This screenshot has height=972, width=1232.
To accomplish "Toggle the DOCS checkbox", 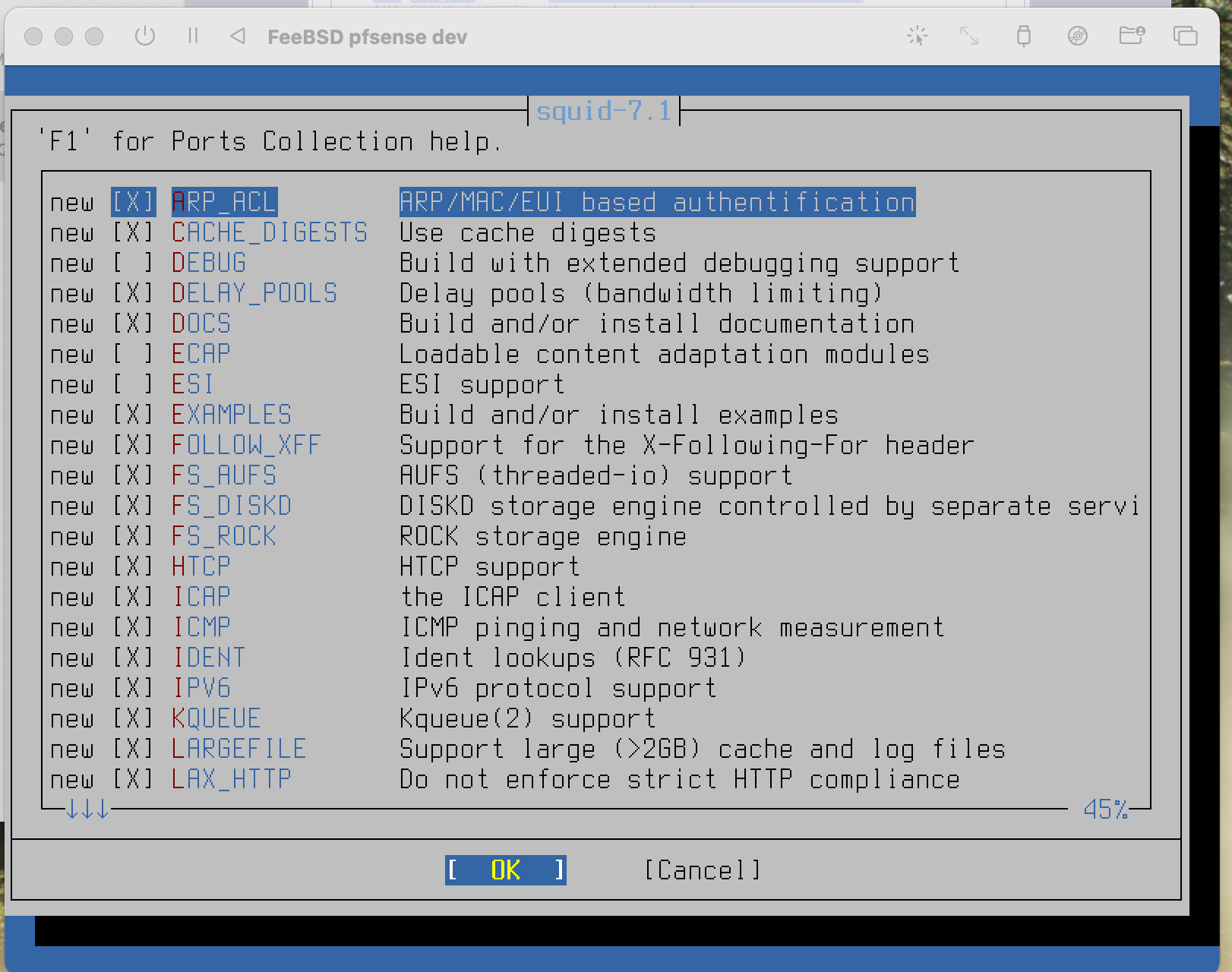I will click(x=134, y=324).
